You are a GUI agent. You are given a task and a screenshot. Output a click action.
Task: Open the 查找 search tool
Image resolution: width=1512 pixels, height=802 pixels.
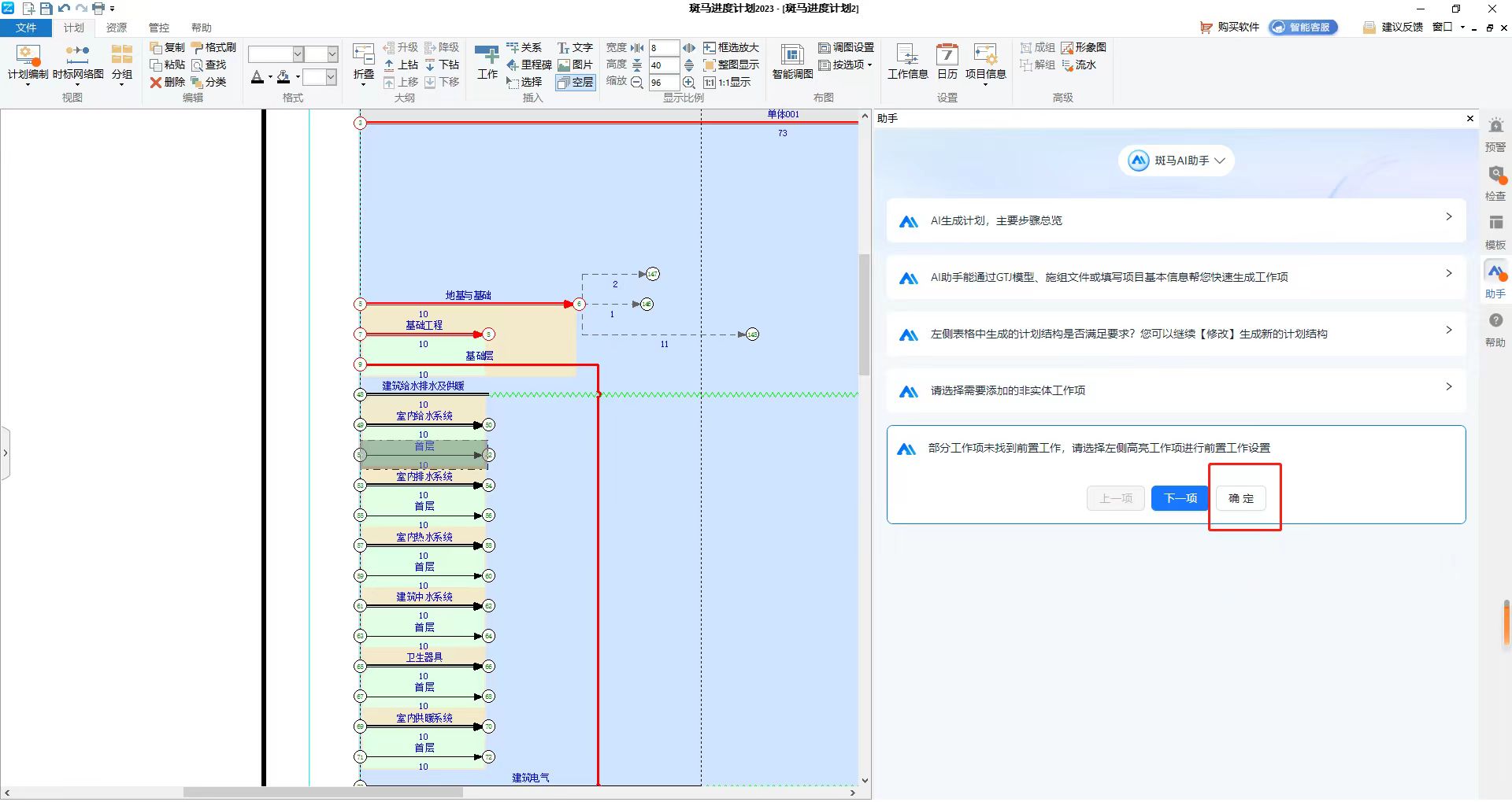click(209, 65)
